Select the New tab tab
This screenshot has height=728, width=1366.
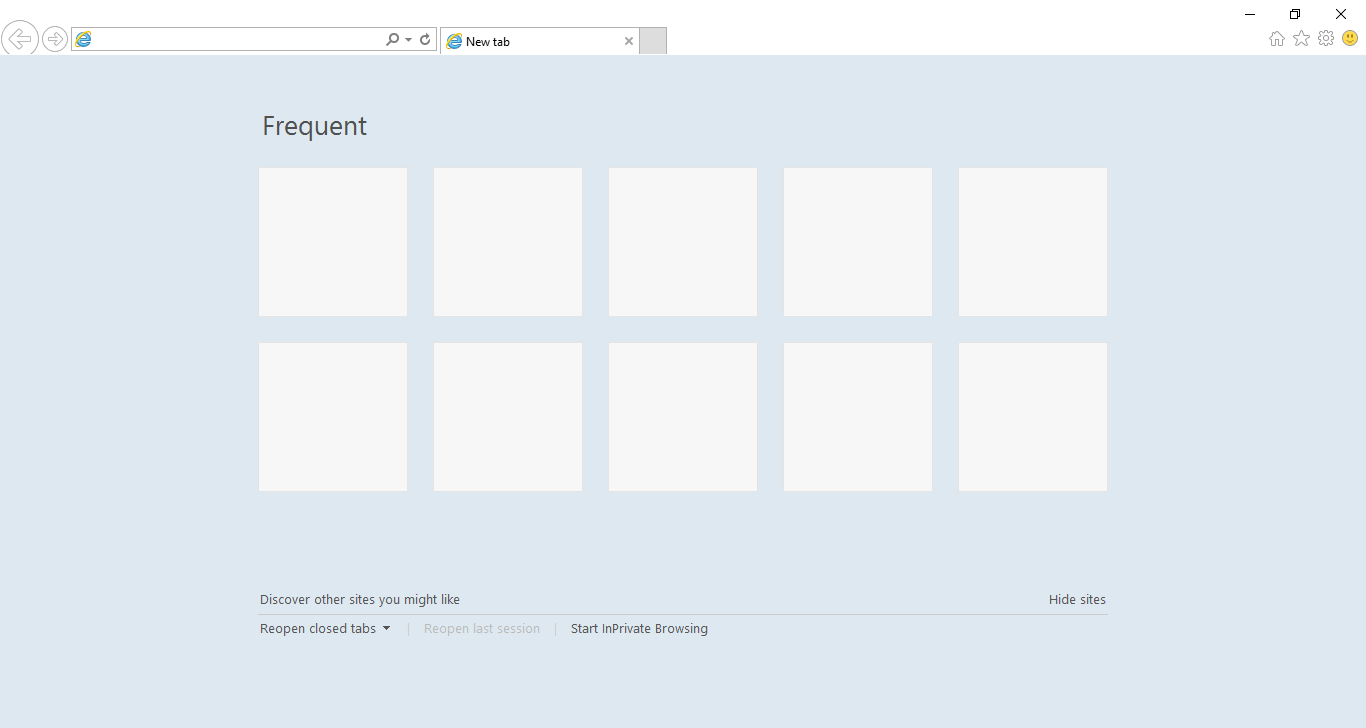(540, 41)
